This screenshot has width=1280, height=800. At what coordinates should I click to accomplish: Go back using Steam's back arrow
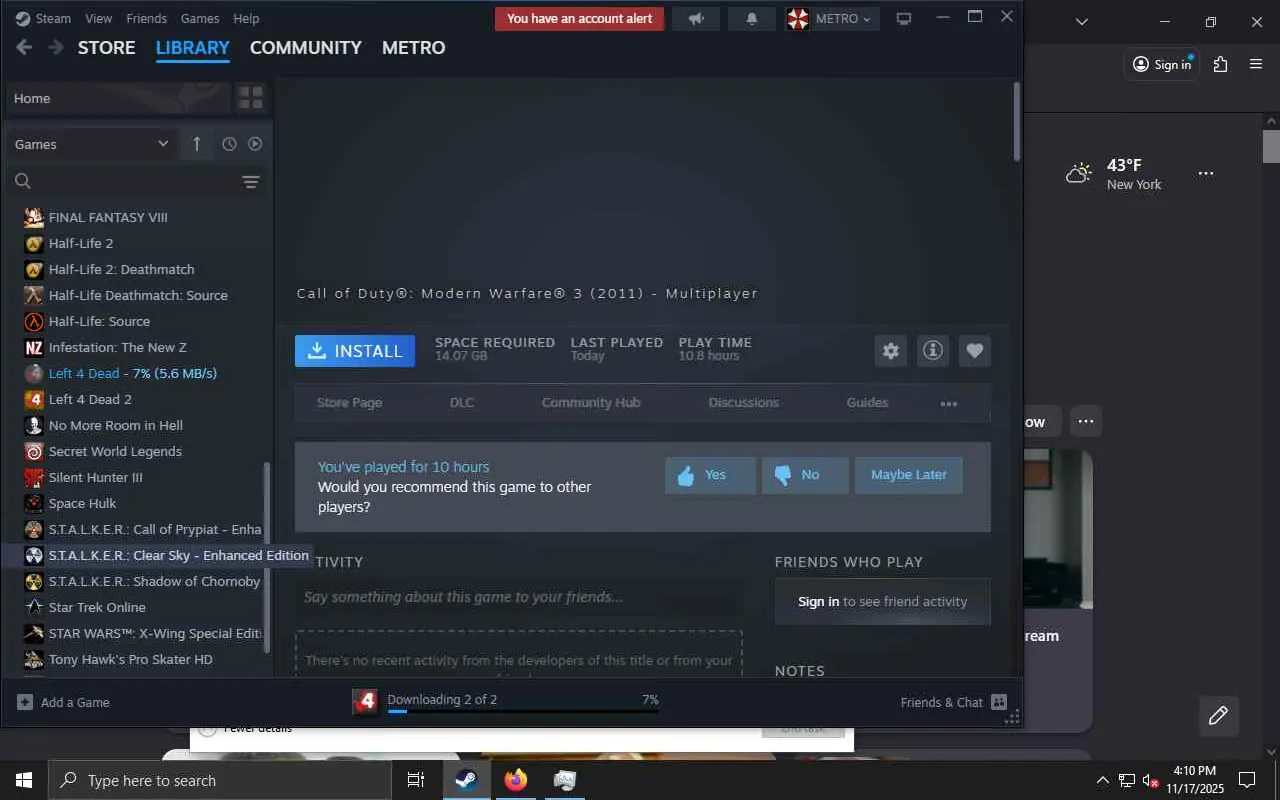click(24, 47)
